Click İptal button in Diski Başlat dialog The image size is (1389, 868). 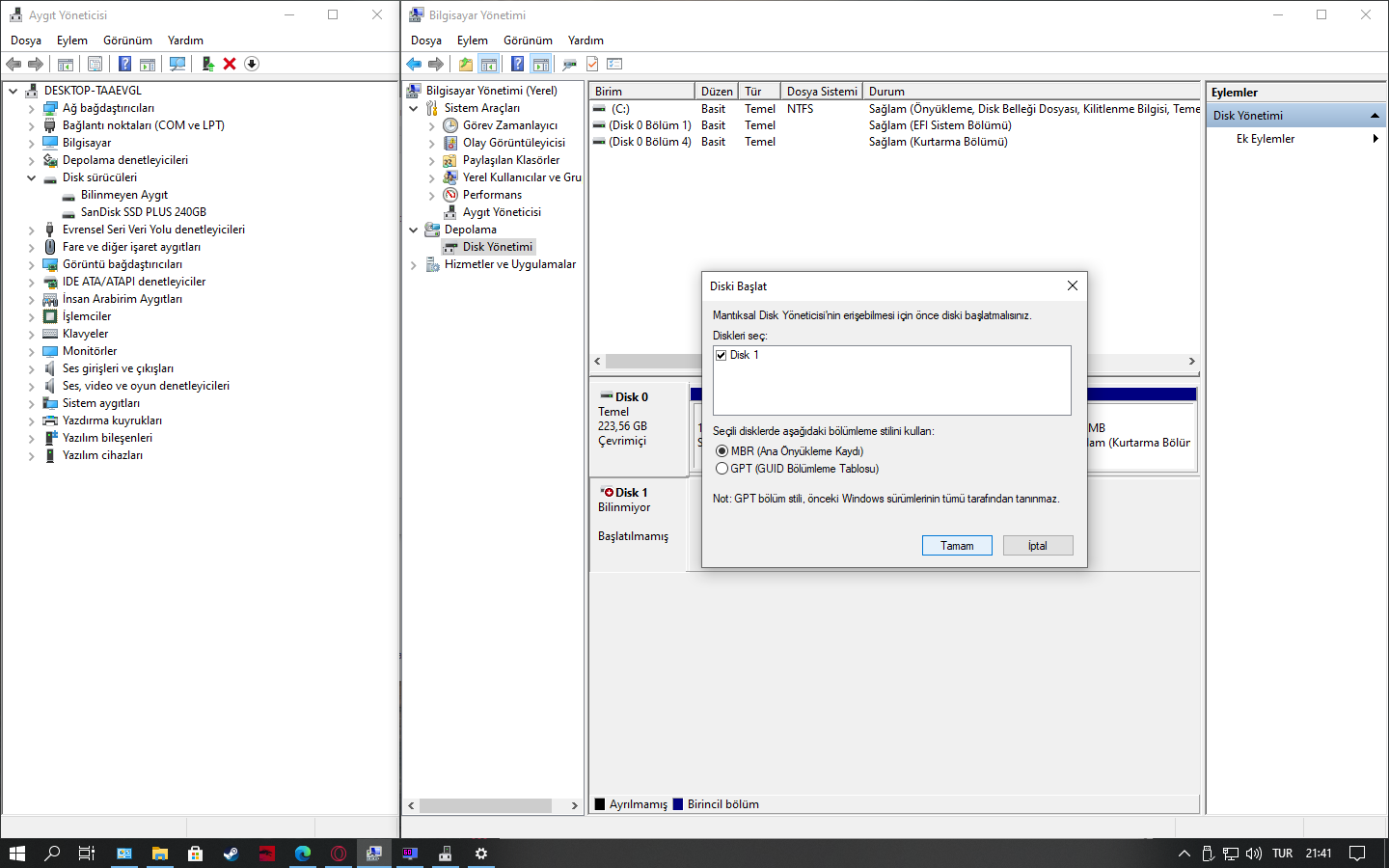1038,546
